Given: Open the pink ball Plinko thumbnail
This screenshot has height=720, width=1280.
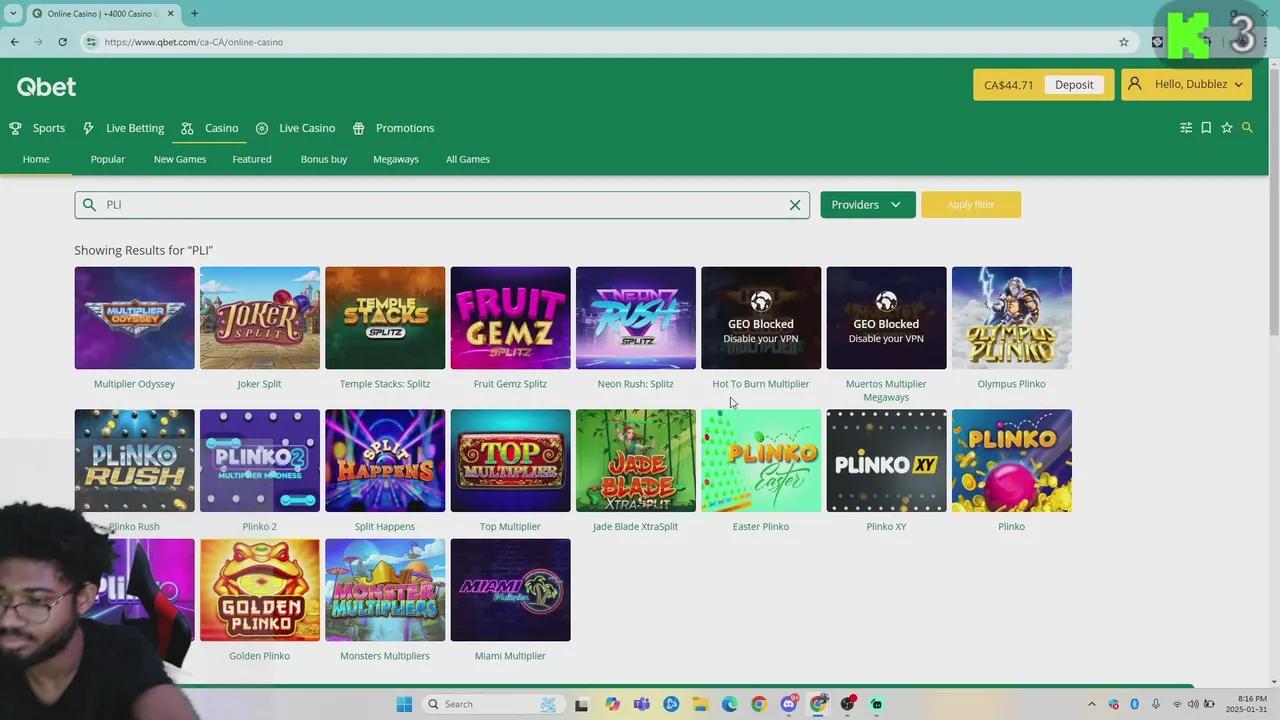Looking at the screenshot, I should pyautogui.click(x=1012, y=460).
